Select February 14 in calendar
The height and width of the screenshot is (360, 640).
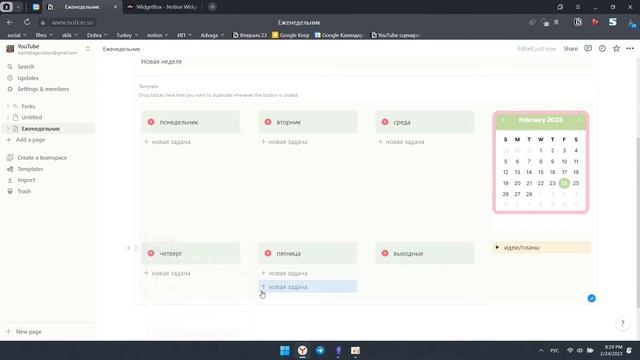click(529, 172)
